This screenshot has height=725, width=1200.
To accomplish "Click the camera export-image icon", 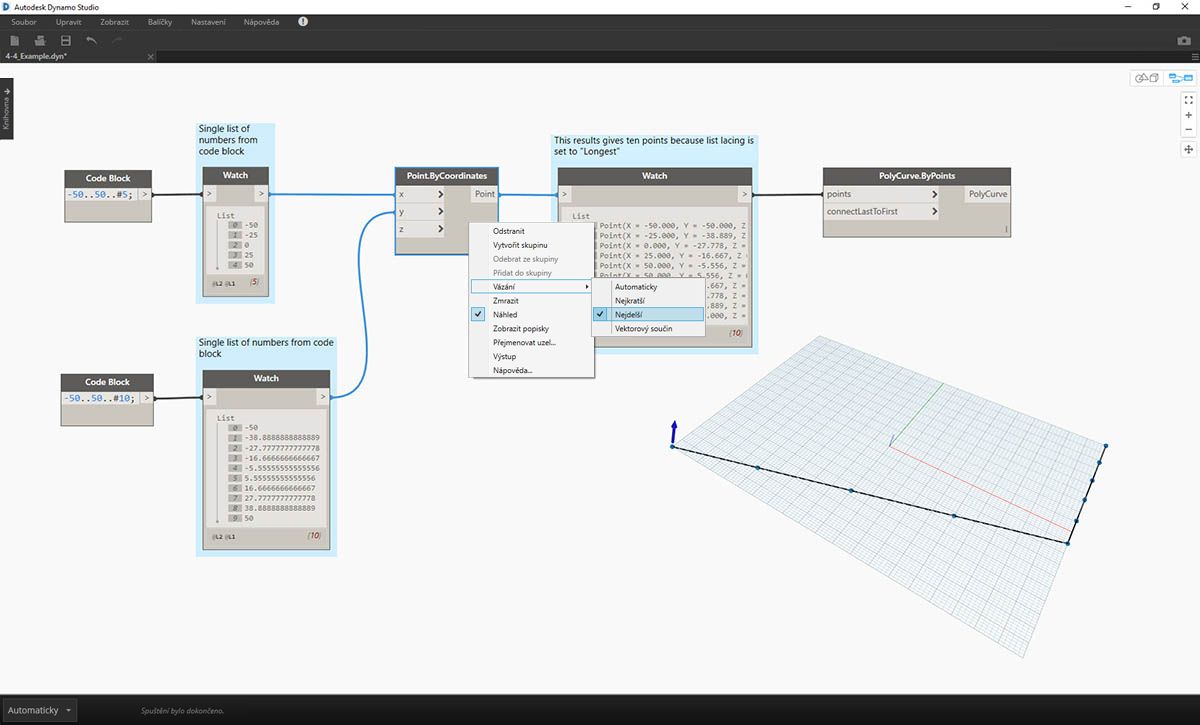I will pos(1184,40).
